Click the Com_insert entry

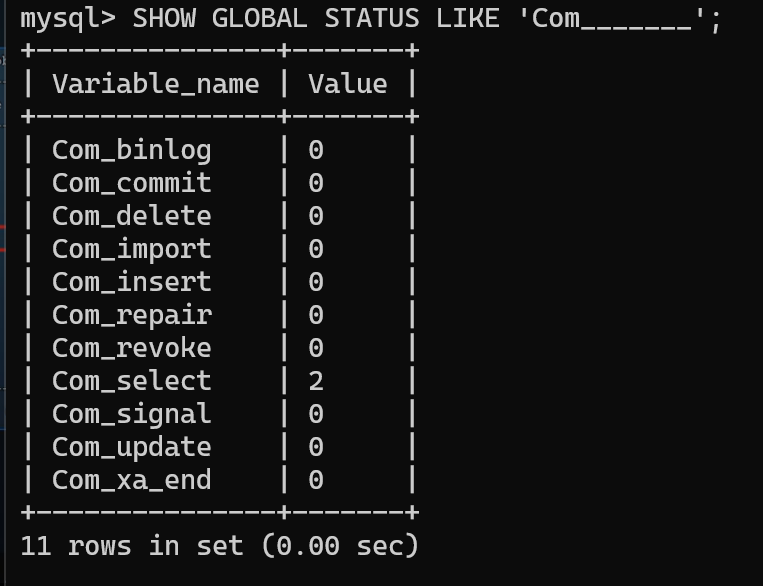click(131, 282)
